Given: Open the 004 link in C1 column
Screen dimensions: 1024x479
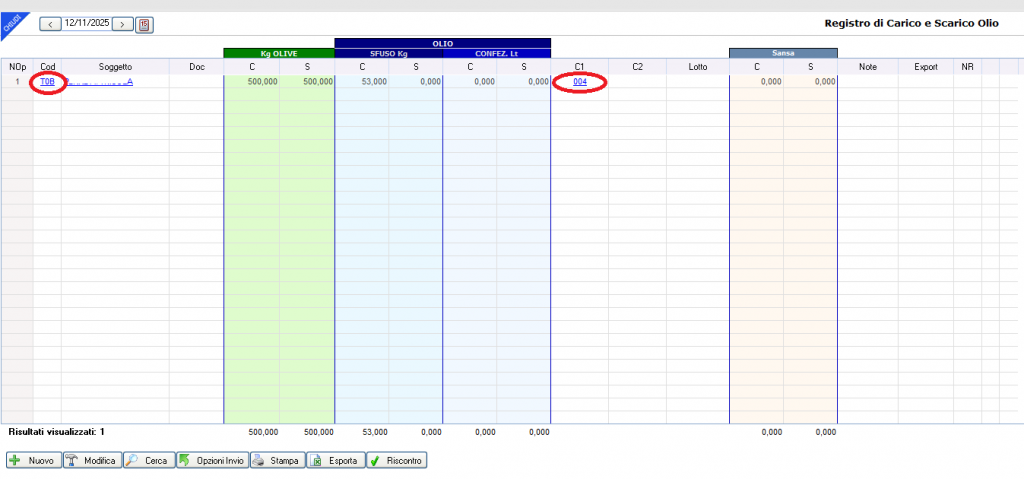Looking at the screenshot, I should click(580, 82).
